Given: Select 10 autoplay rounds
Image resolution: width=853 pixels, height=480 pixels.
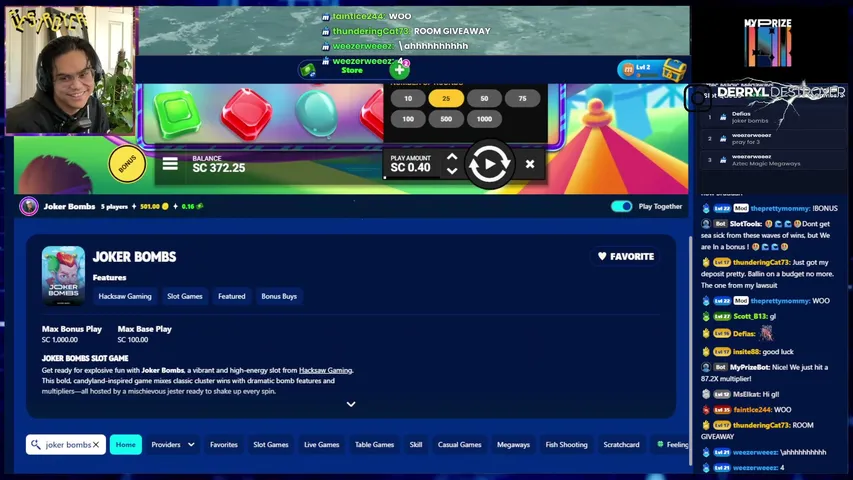Looking at the screenshot, I should tap(408, 99).
